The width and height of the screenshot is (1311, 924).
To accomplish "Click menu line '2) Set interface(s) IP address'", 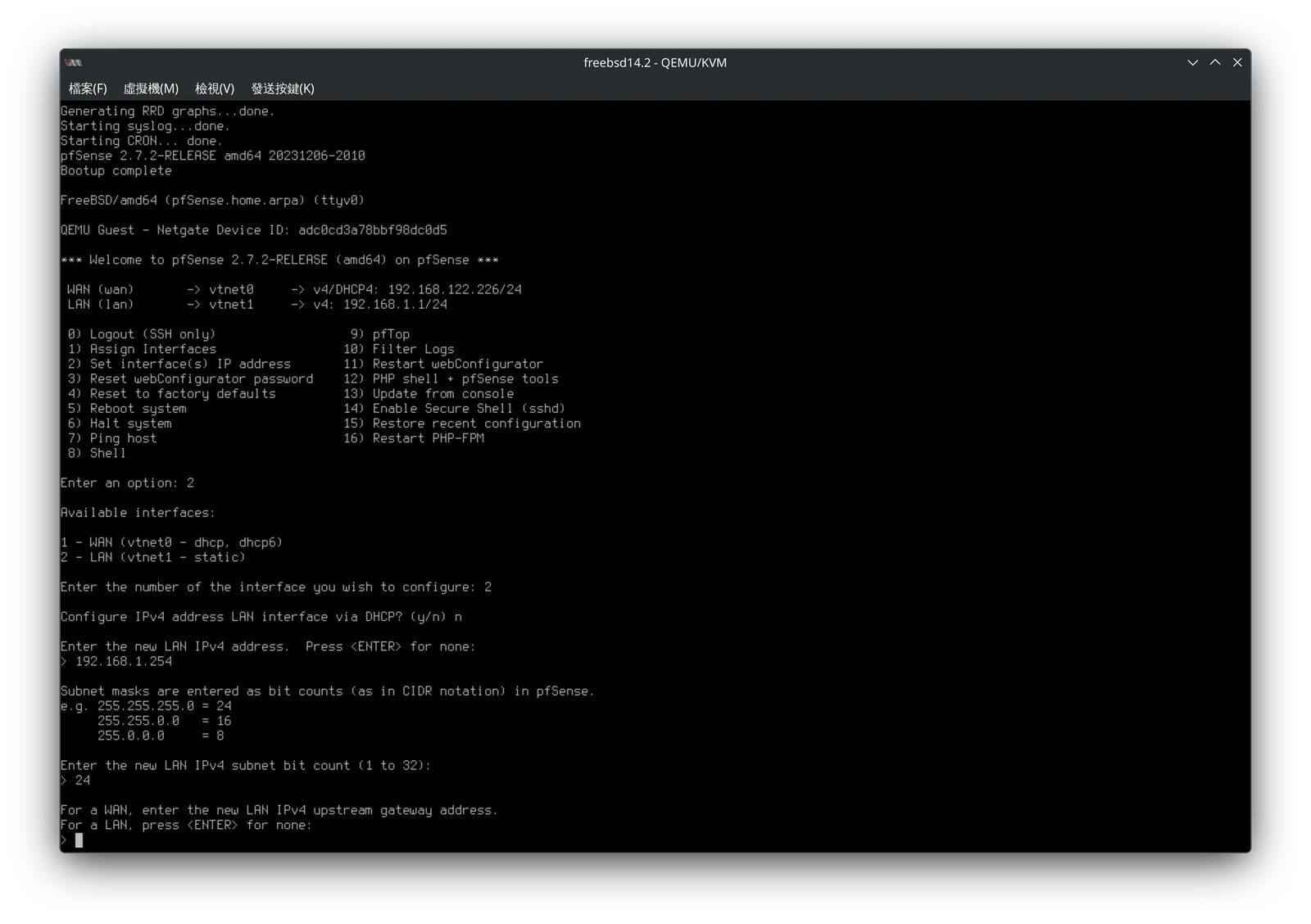I will [179, 364].
